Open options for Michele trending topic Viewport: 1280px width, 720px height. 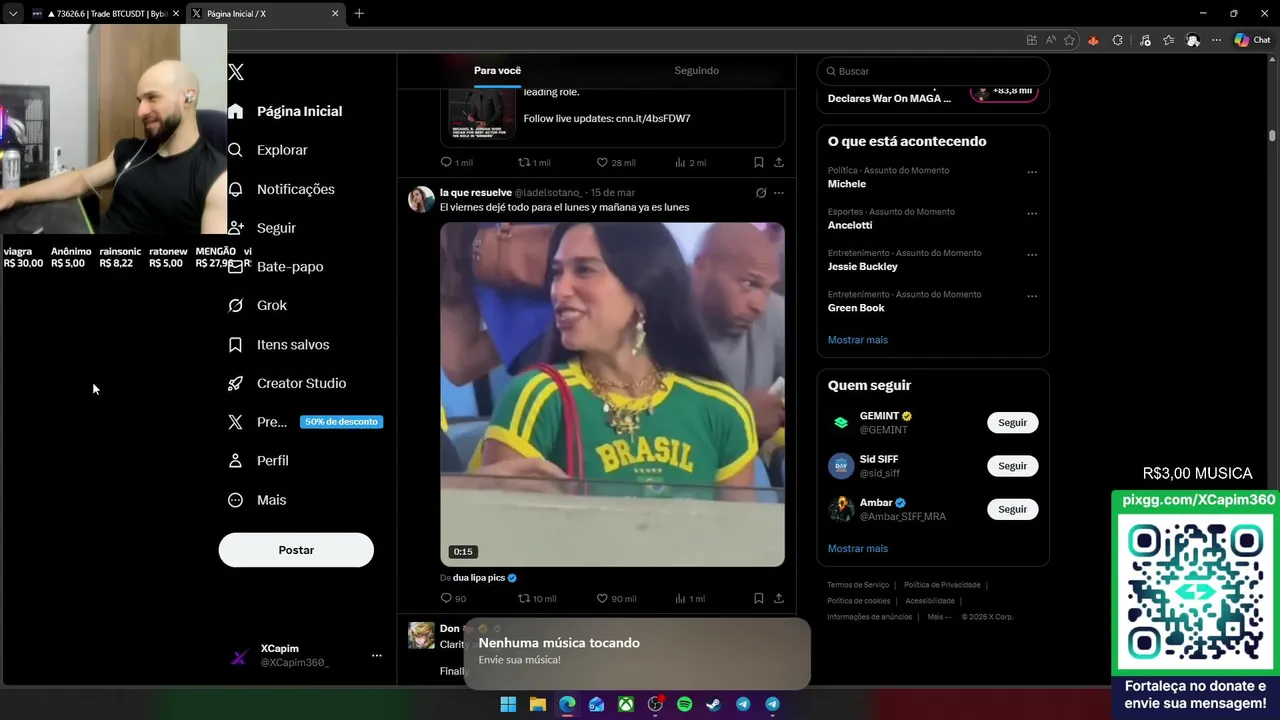coord(1032,172)
